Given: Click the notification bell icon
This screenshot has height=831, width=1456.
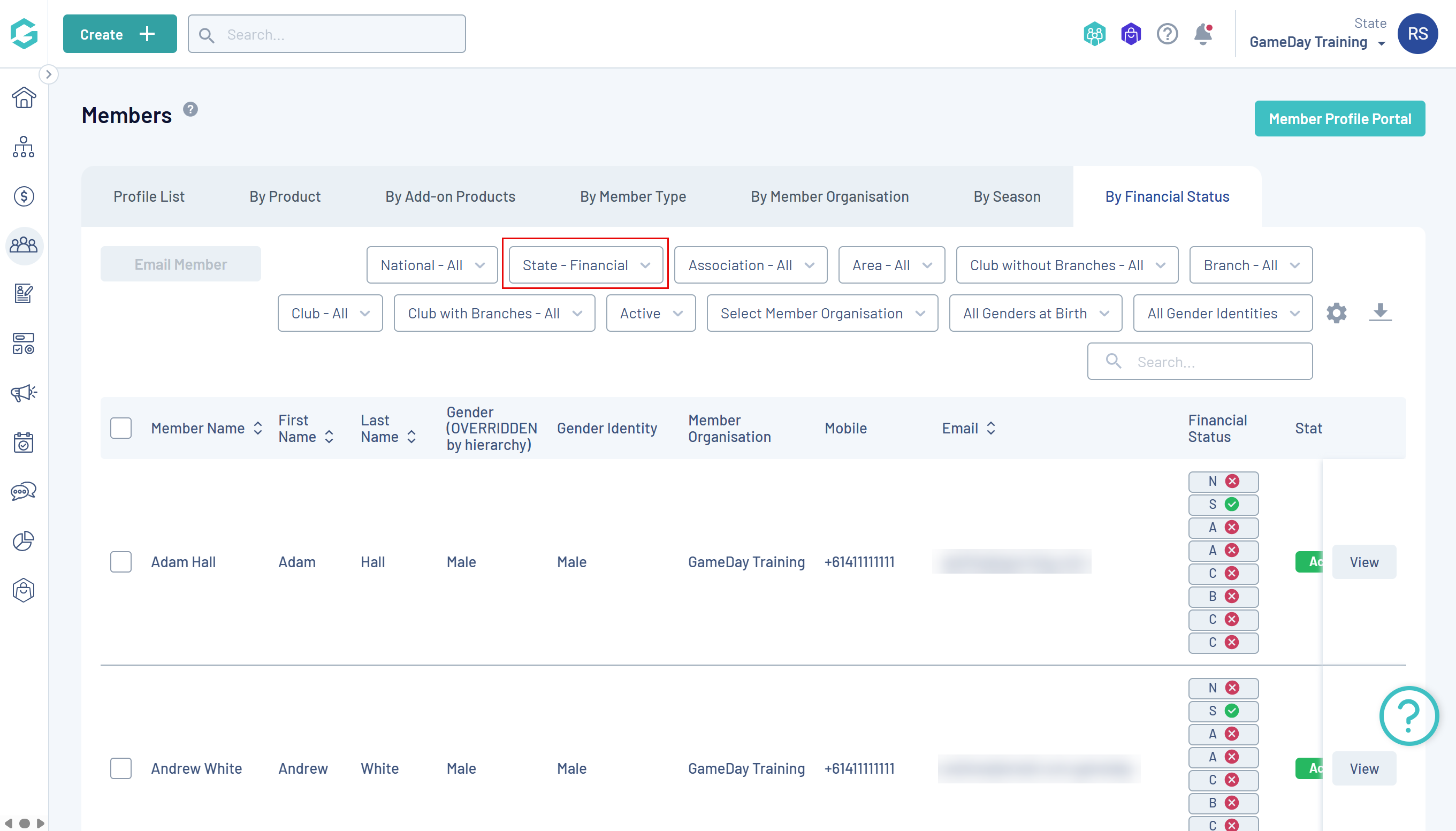Looking at the screenshot, I should [1202, 34].
